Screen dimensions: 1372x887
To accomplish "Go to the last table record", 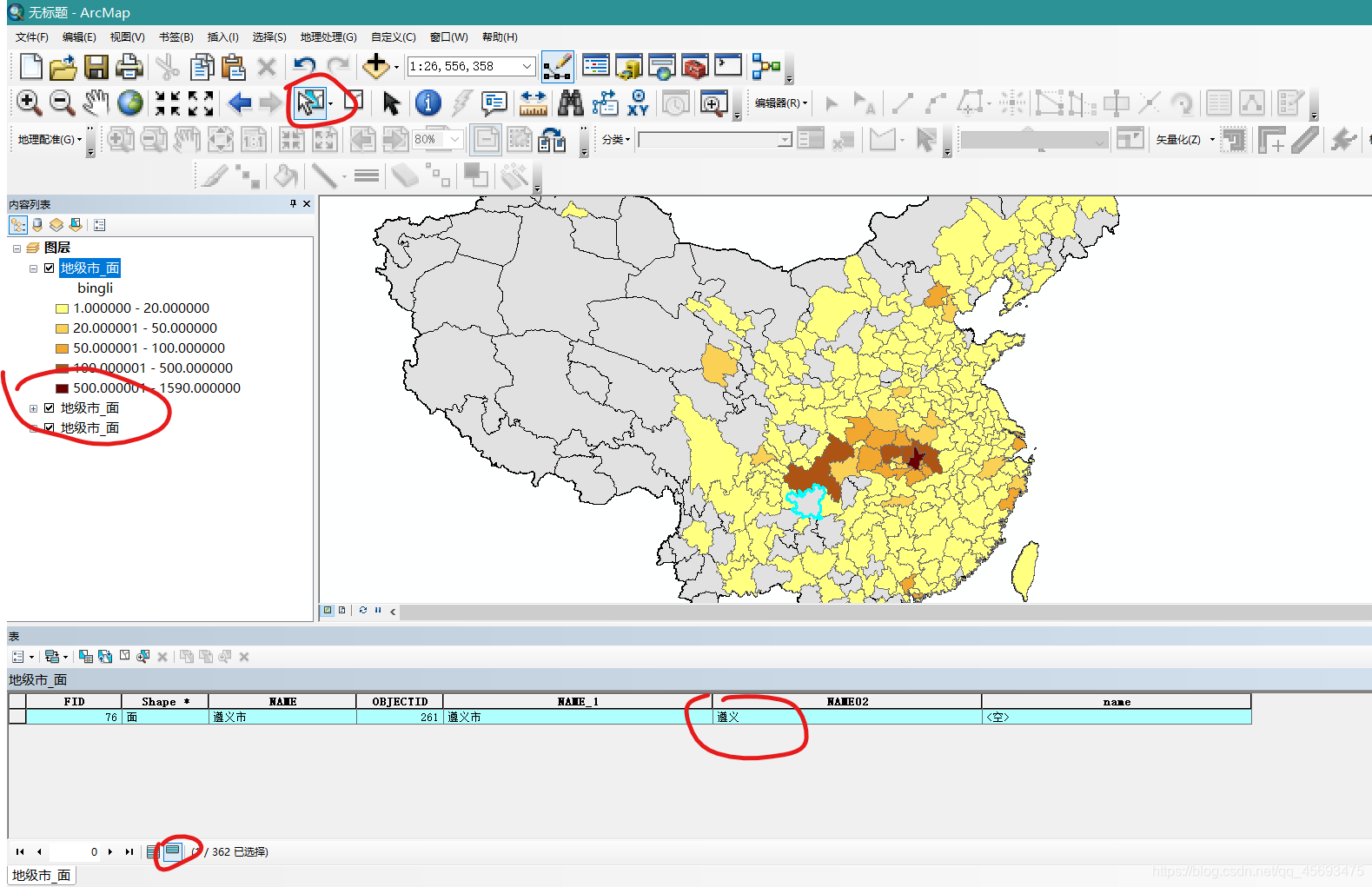I will pos(129,851).
